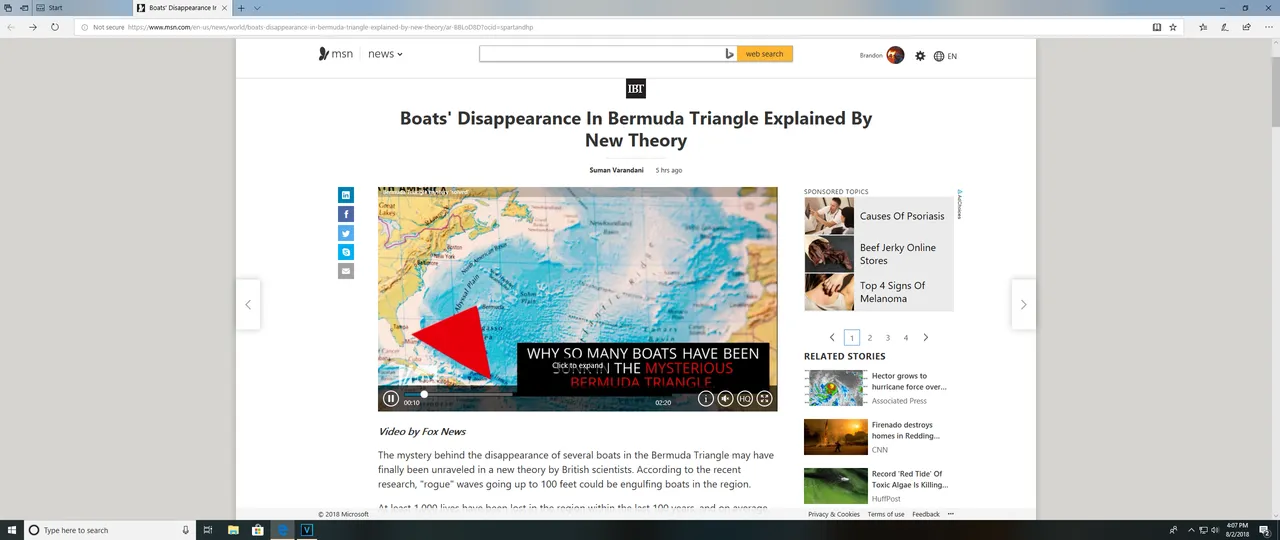Refresh the page

55,27
